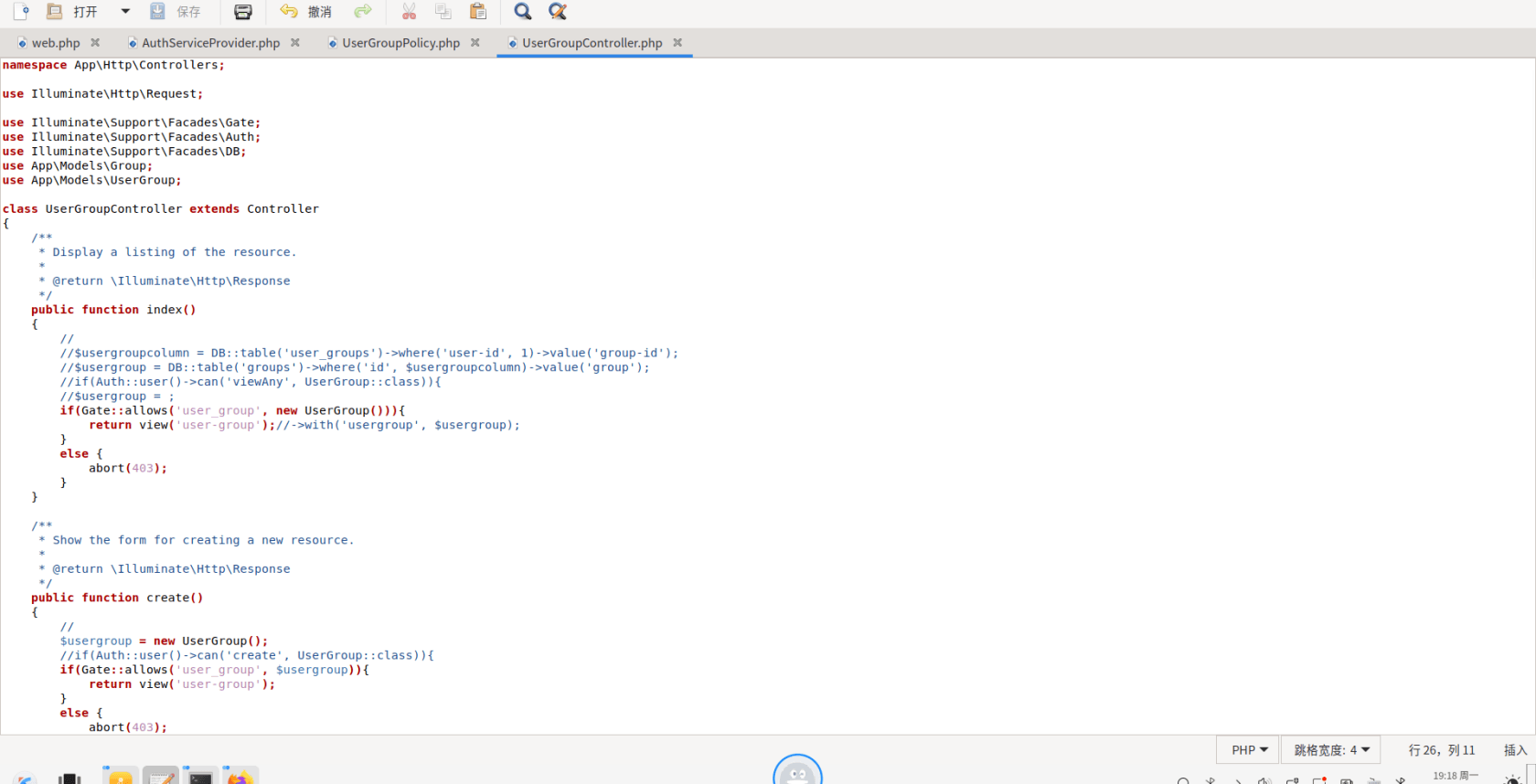The image size is (1536, 784).
Task: Click the 19:18 clock in the system tray
Action: coord(1456,776)
